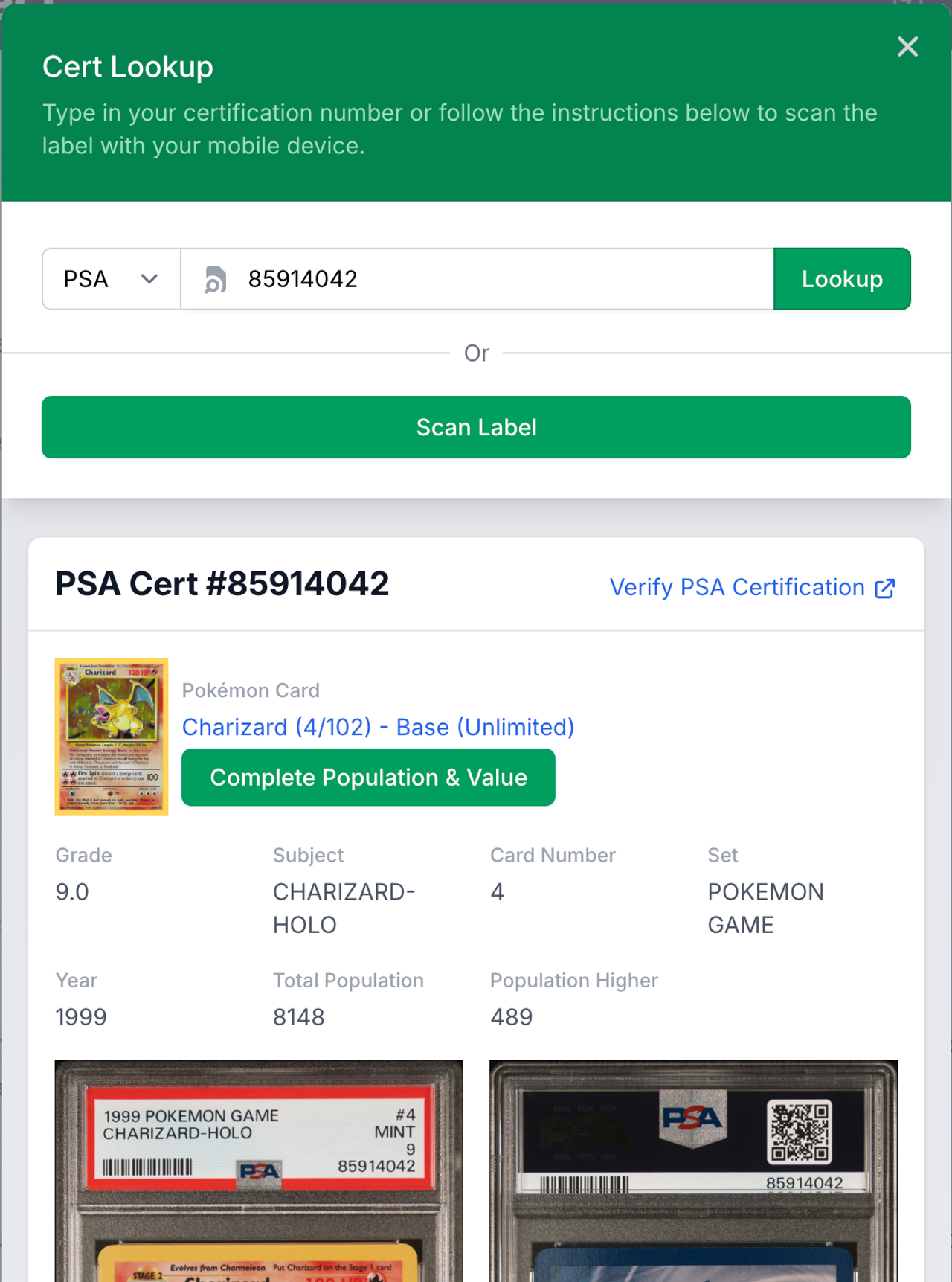Click the external link icon beside Verify
Screen dimensions: 952x1282
(x=884, y=589)
